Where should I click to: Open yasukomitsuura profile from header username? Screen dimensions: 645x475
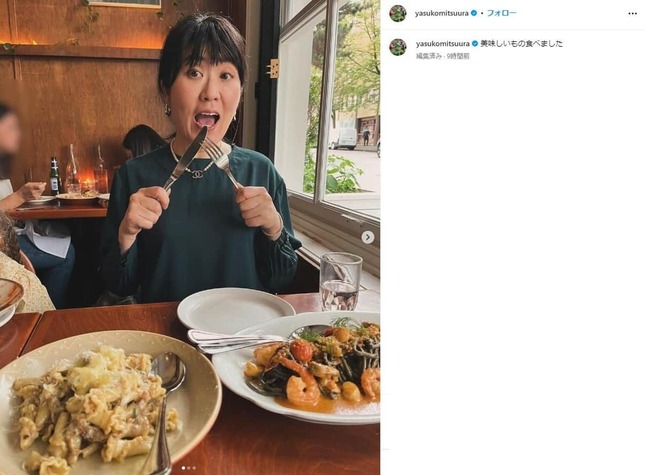tap(441, 13)
